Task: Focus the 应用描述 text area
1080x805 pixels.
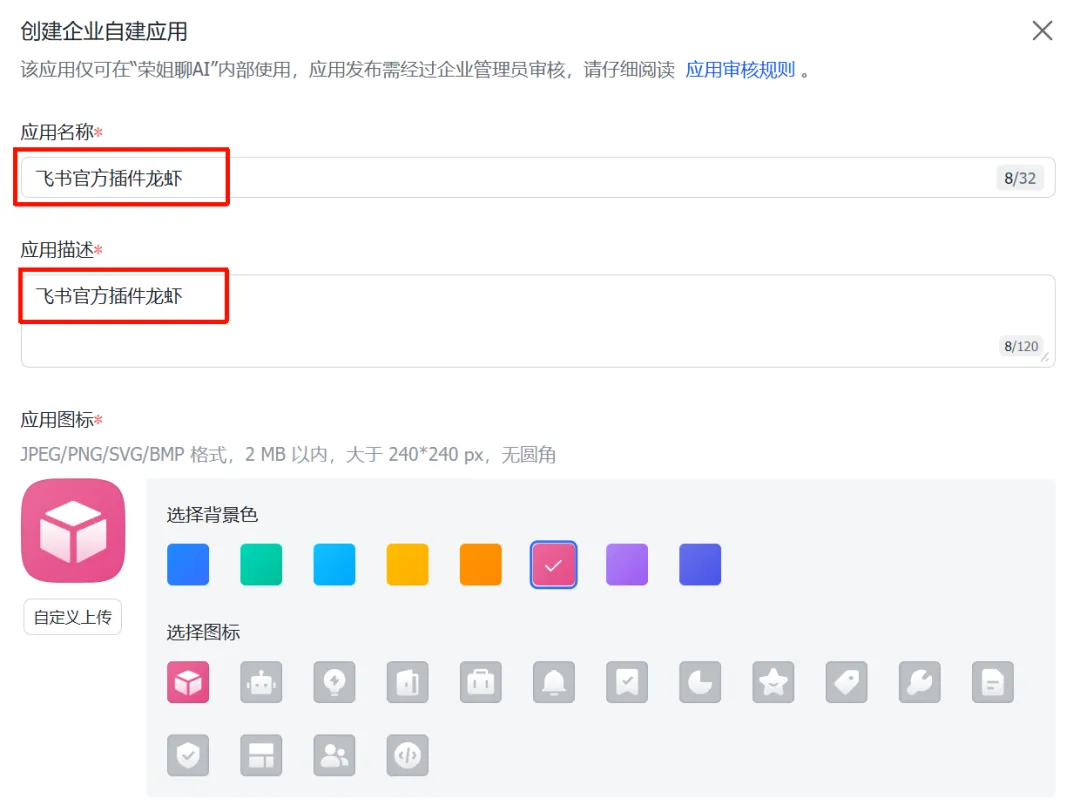Action: pos(538,321)
